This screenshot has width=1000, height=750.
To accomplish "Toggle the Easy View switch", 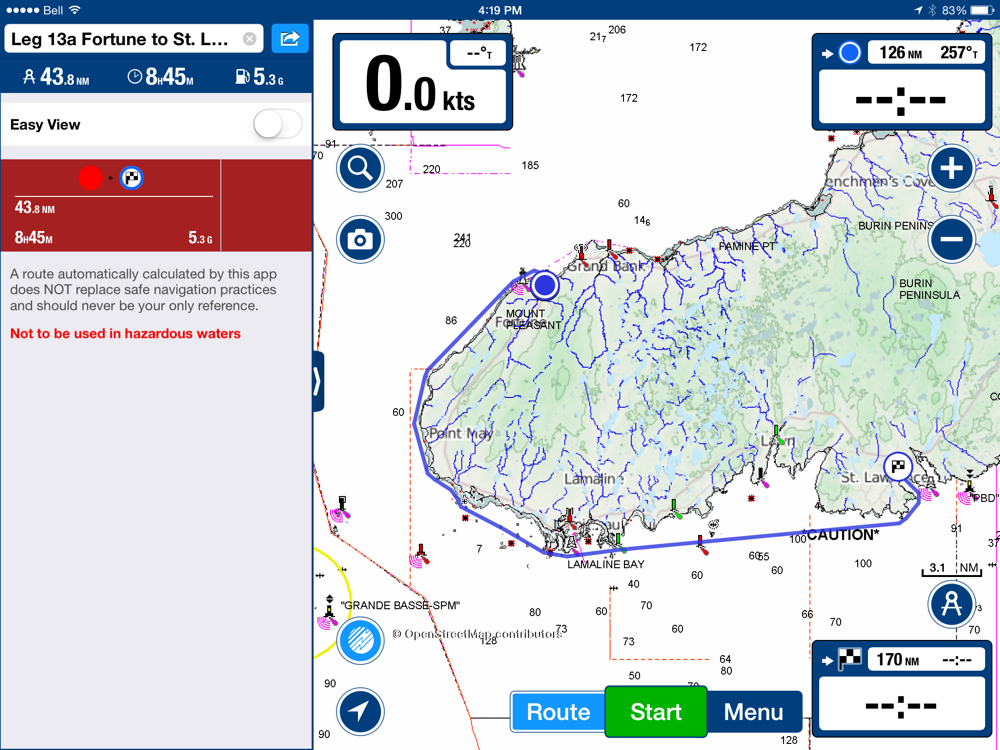I will (x=277, y=125).
